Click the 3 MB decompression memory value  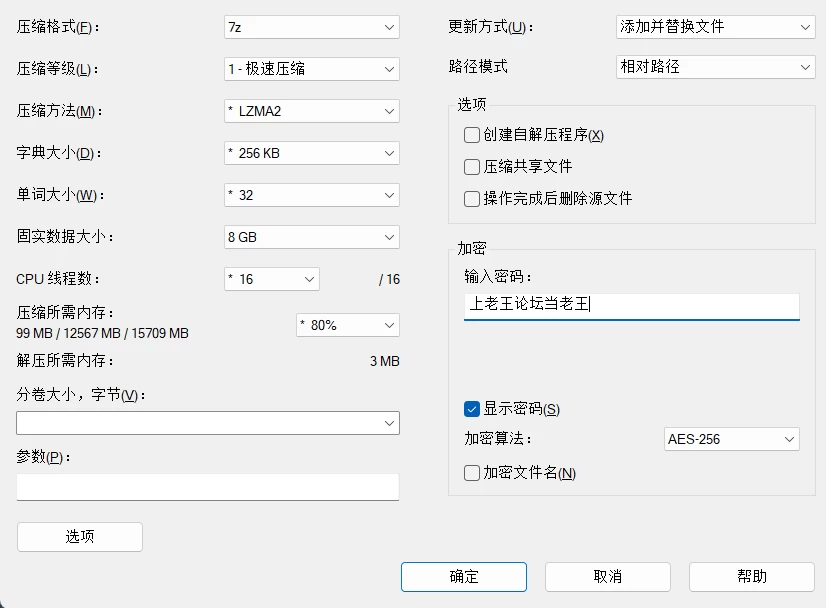[x=385, y=361]
